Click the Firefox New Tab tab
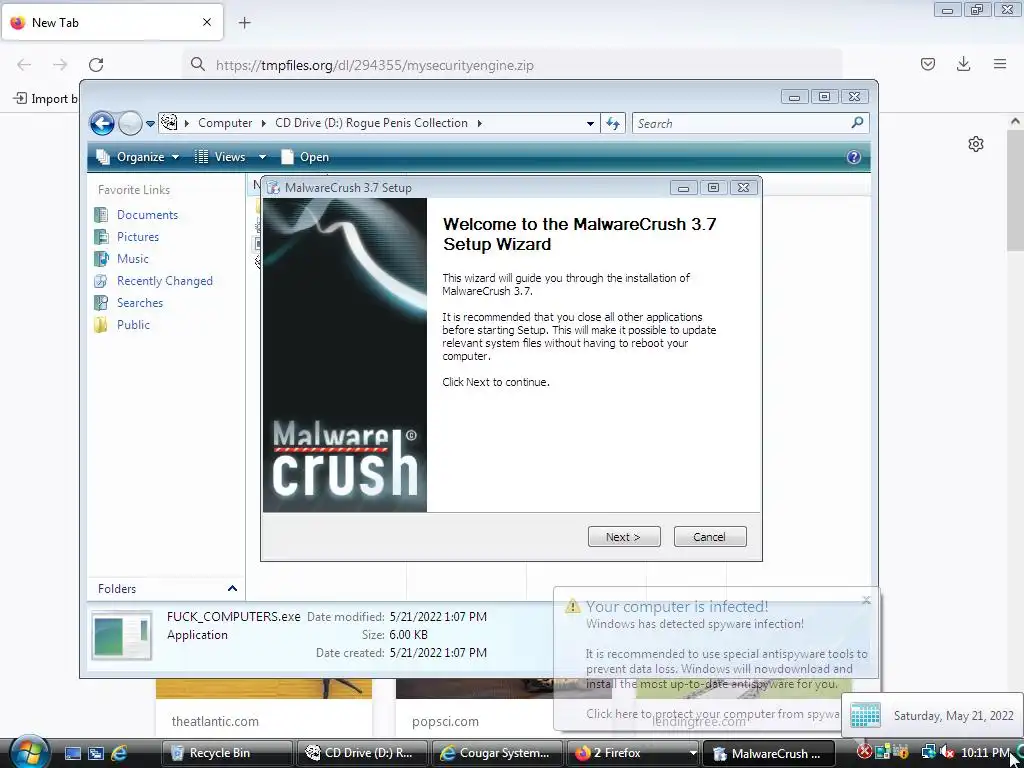The image size is (1024, 768). tap(112, 22)
